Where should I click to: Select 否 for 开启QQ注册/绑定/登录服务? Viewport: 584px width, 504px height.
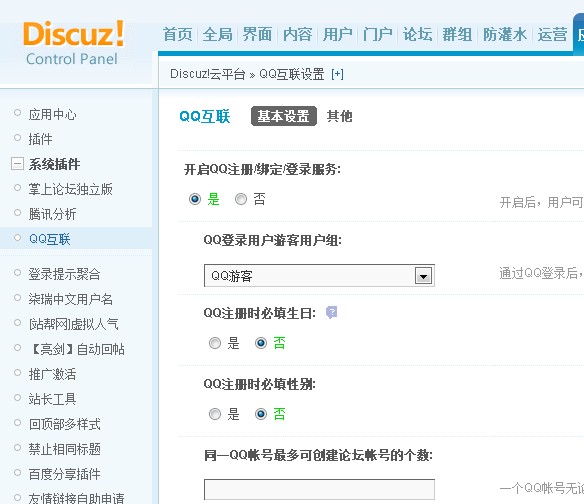(x=241, y=199)
